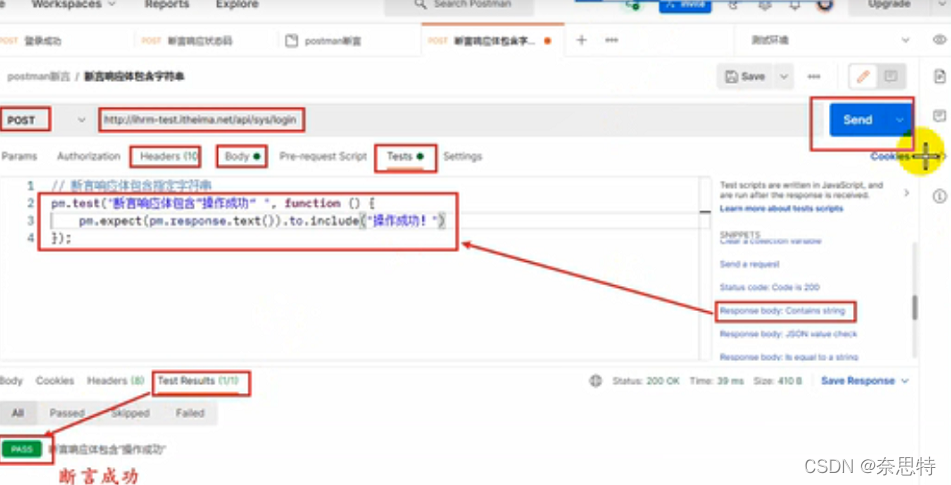Switch to Pre-request Script tab
Image resolution: width=951 pixels, height=485 pixels.
pos(323,156)
